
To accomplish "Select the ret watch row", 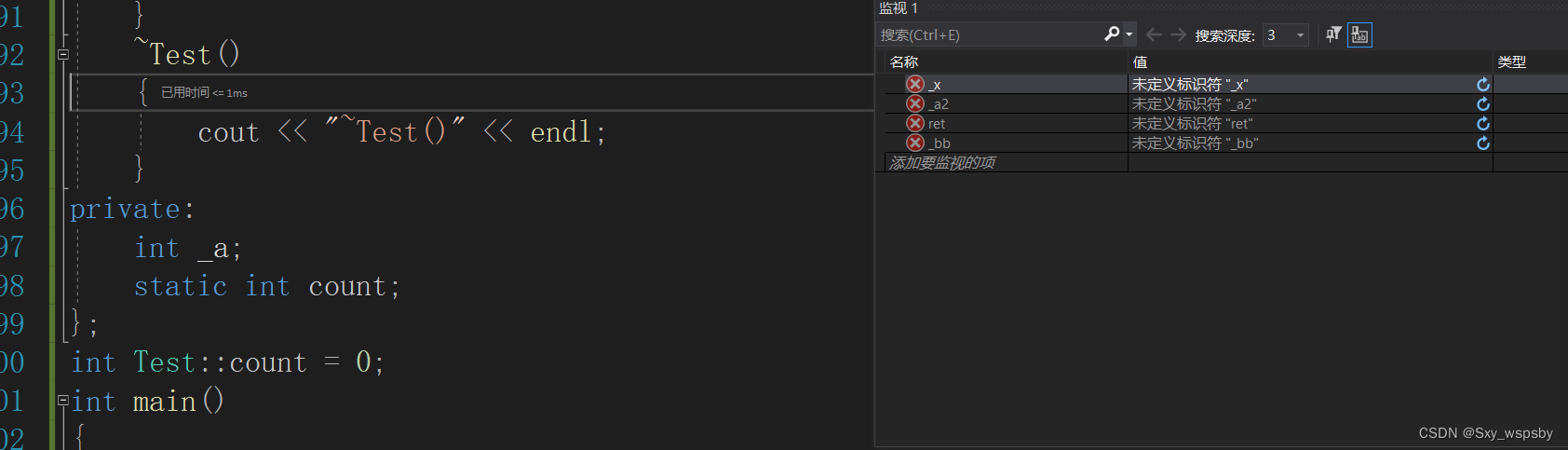I will [1225, 123].
